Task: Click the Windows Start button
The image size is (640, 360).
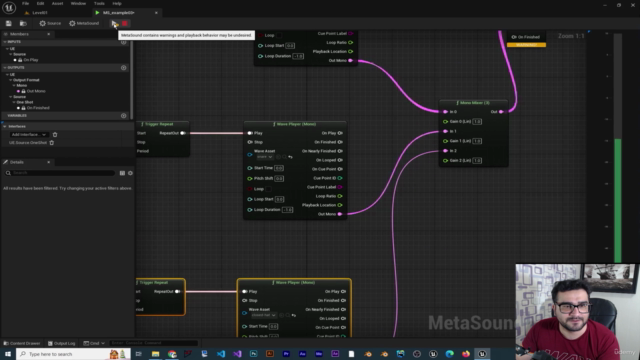Action: [x=8, y=354]
